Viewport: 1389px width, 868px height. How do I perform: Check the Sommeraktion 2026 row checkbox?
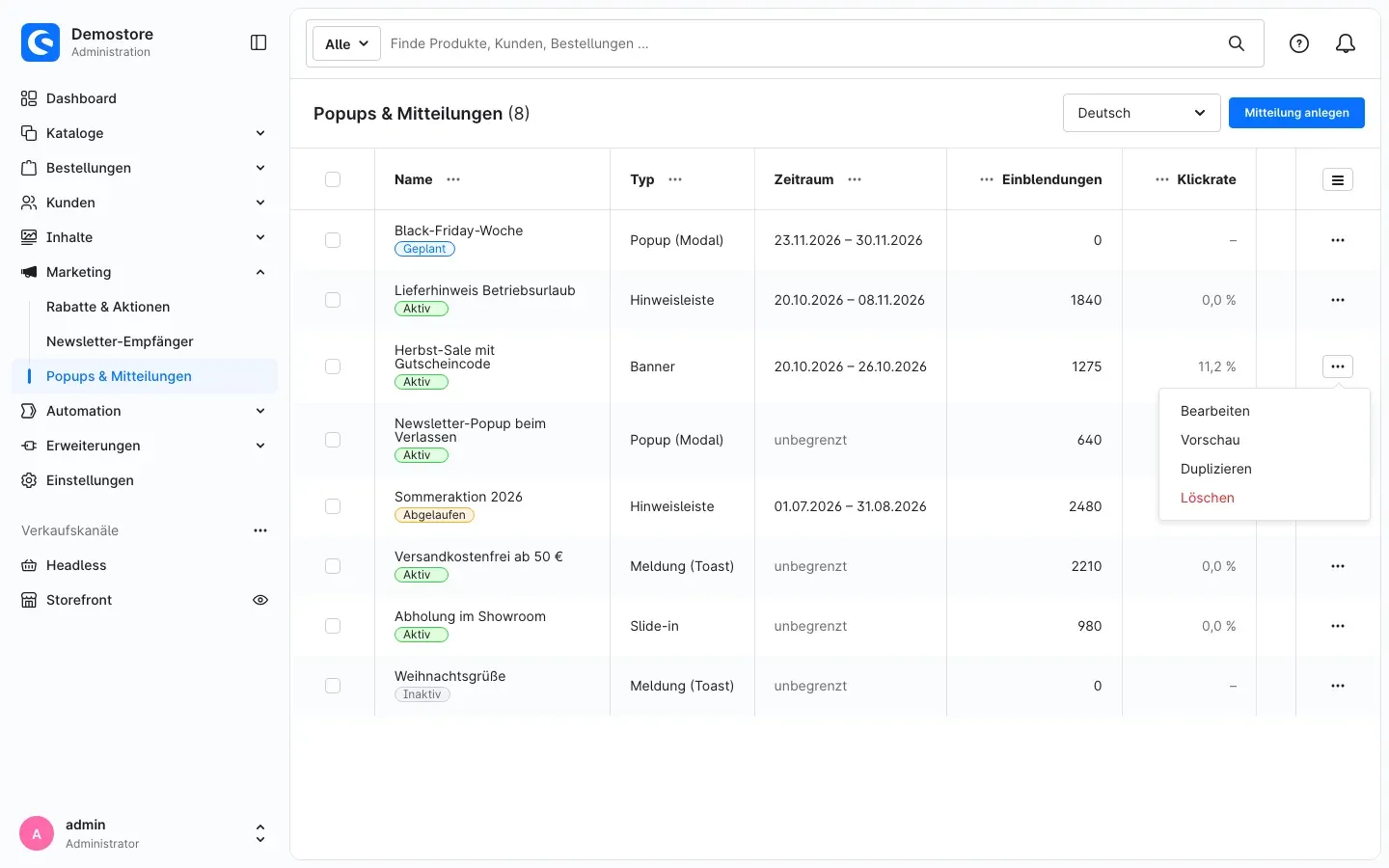tap(333, 506)
